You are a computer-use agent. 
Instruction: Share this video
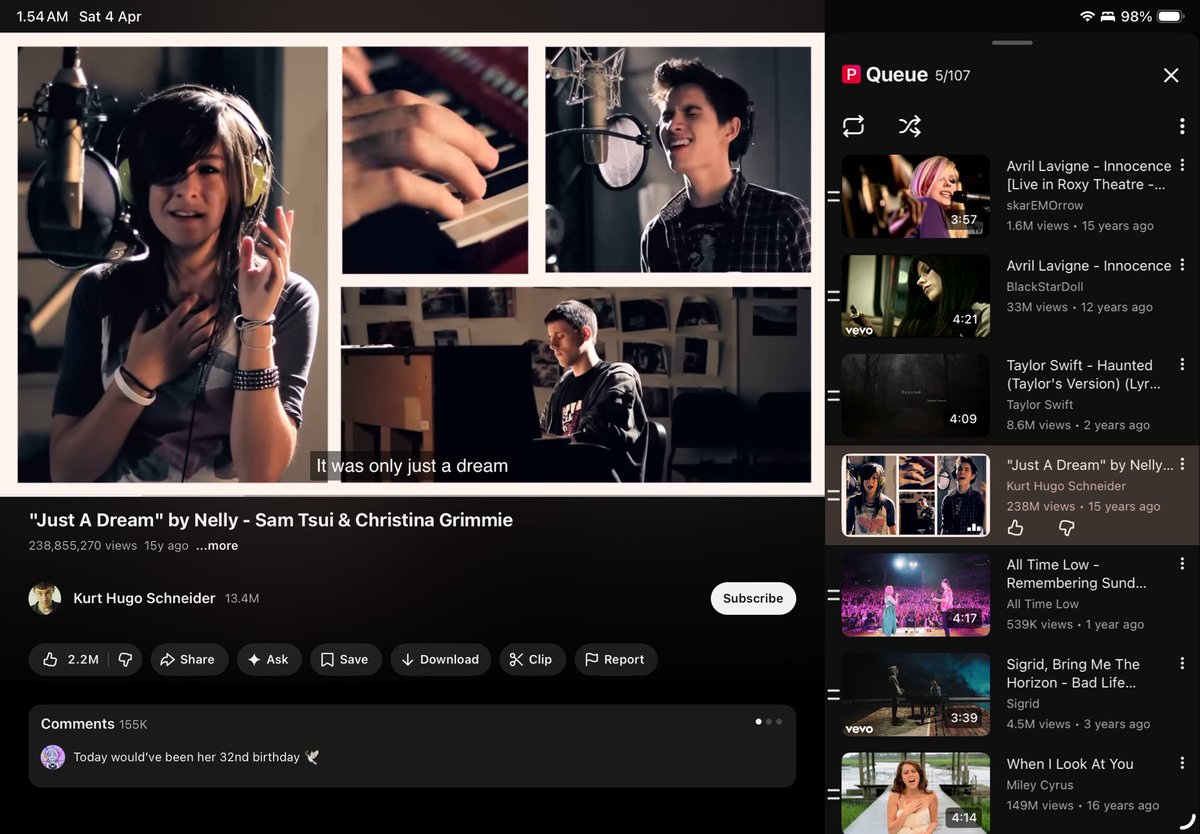tap(189, 659)
